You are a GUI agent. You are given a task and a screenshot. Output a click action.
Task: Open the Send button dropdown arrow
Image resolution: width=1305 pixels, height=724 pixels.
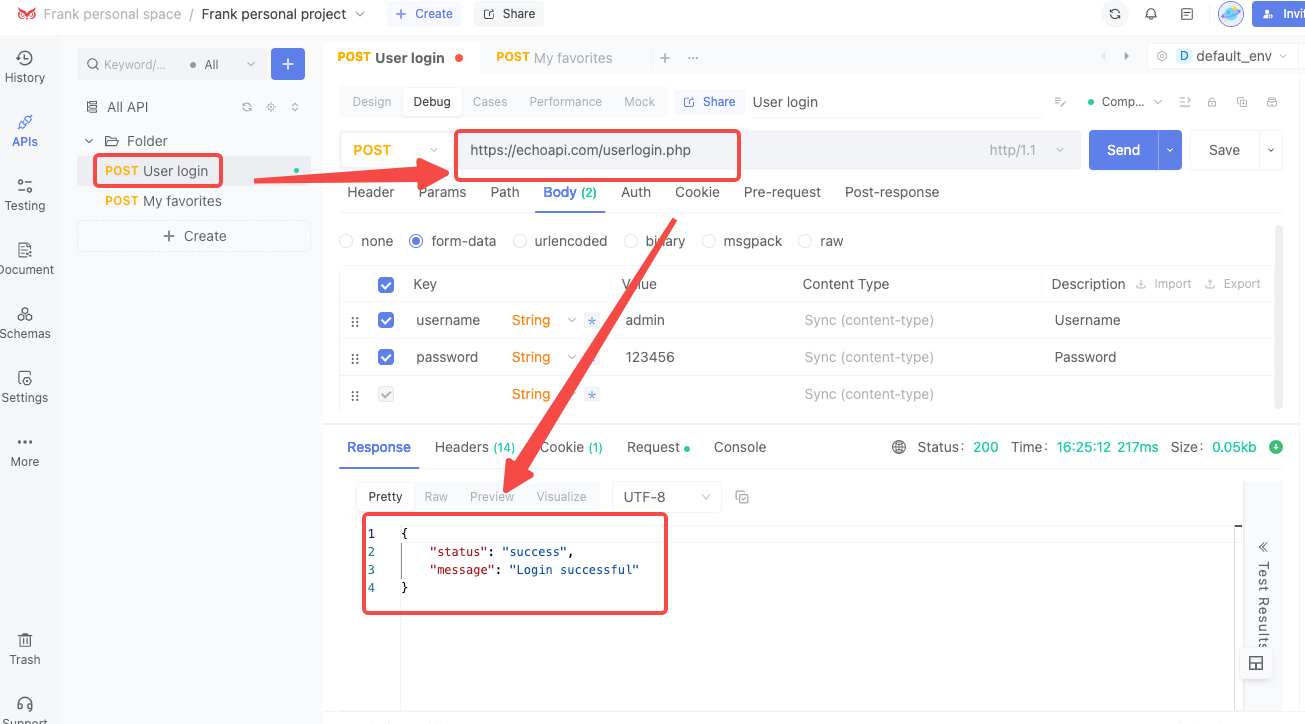pos(1170,150)
